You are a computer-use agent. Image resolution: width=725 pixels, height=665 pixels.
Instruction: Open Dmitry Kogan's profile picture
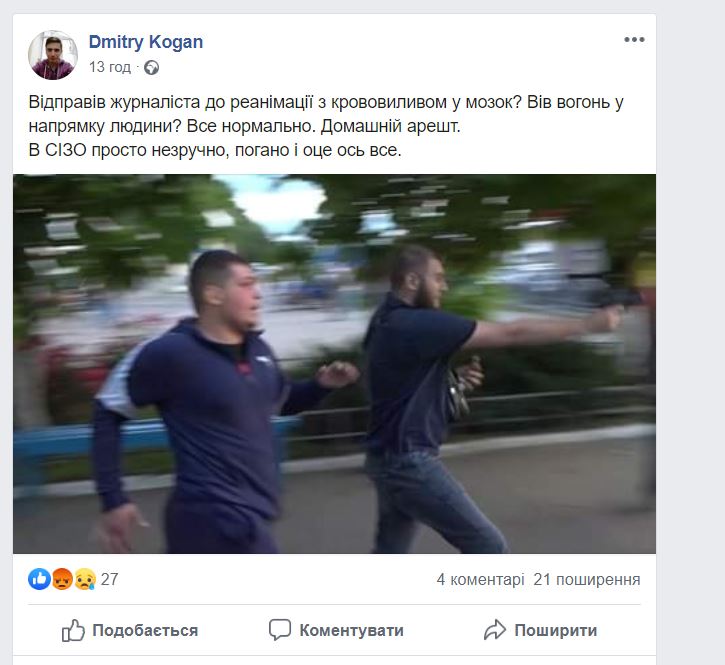click(x=53, y=55)
